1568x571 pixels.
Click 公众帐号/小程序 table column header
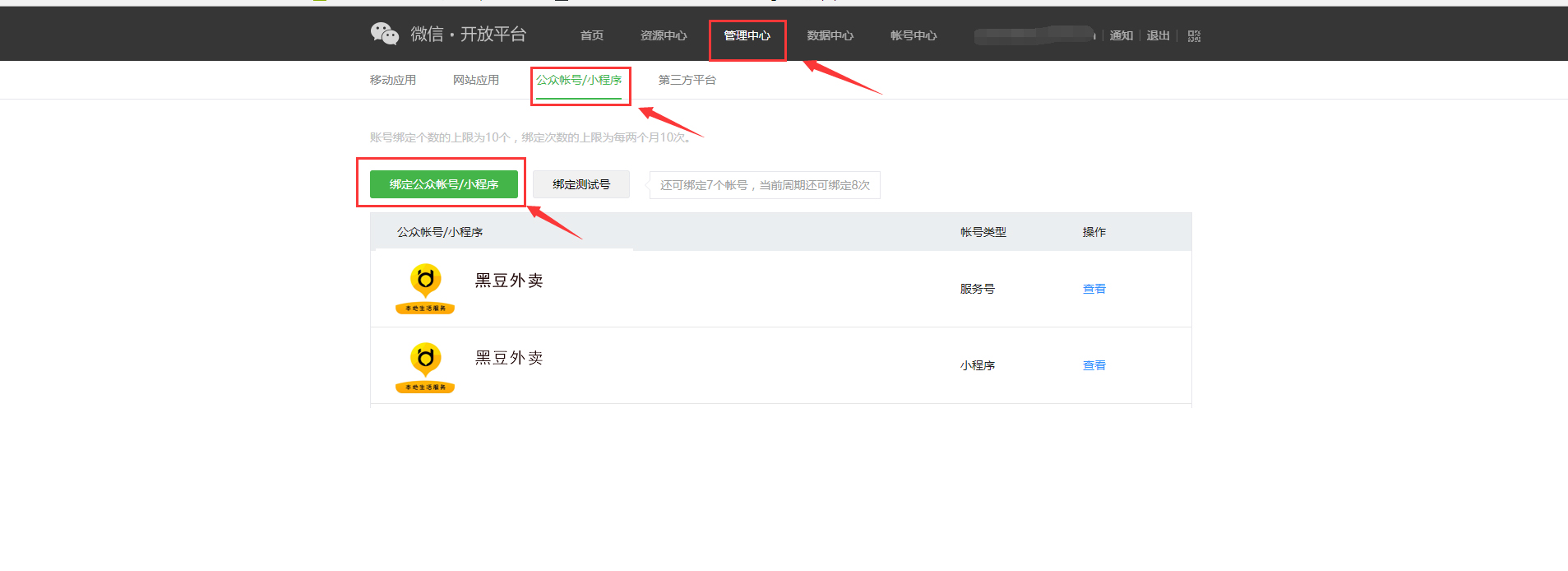pyautogui.click(x=440, y=232)
